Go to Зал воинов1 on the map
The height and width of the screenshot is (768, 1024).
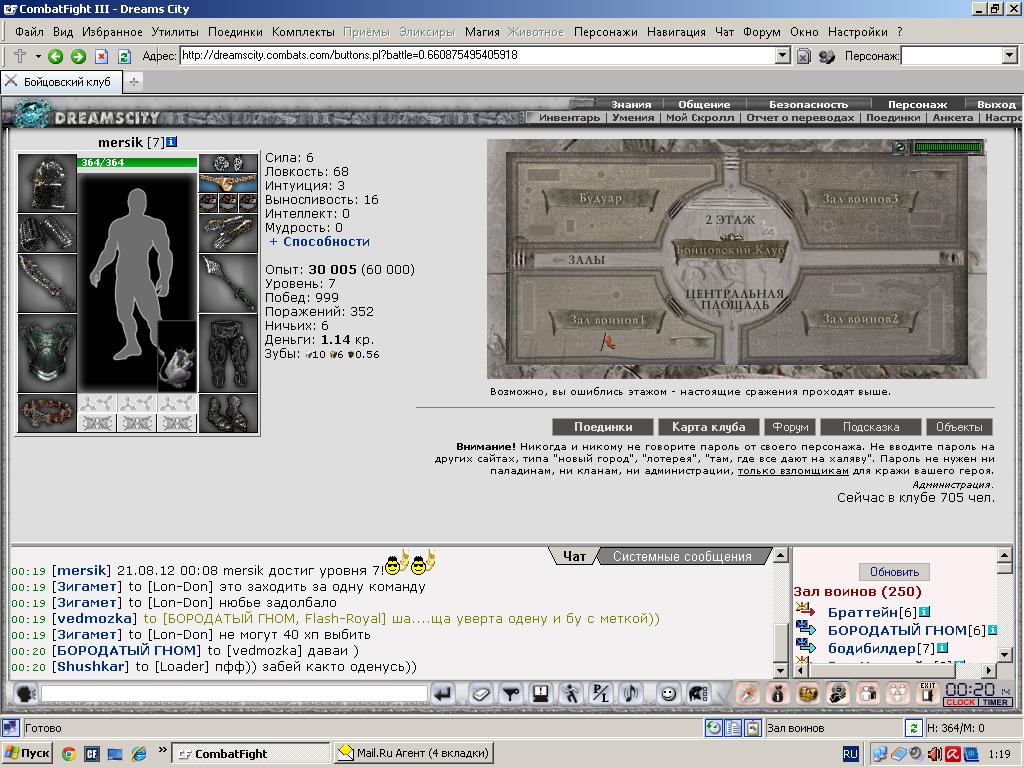(607, 319)
